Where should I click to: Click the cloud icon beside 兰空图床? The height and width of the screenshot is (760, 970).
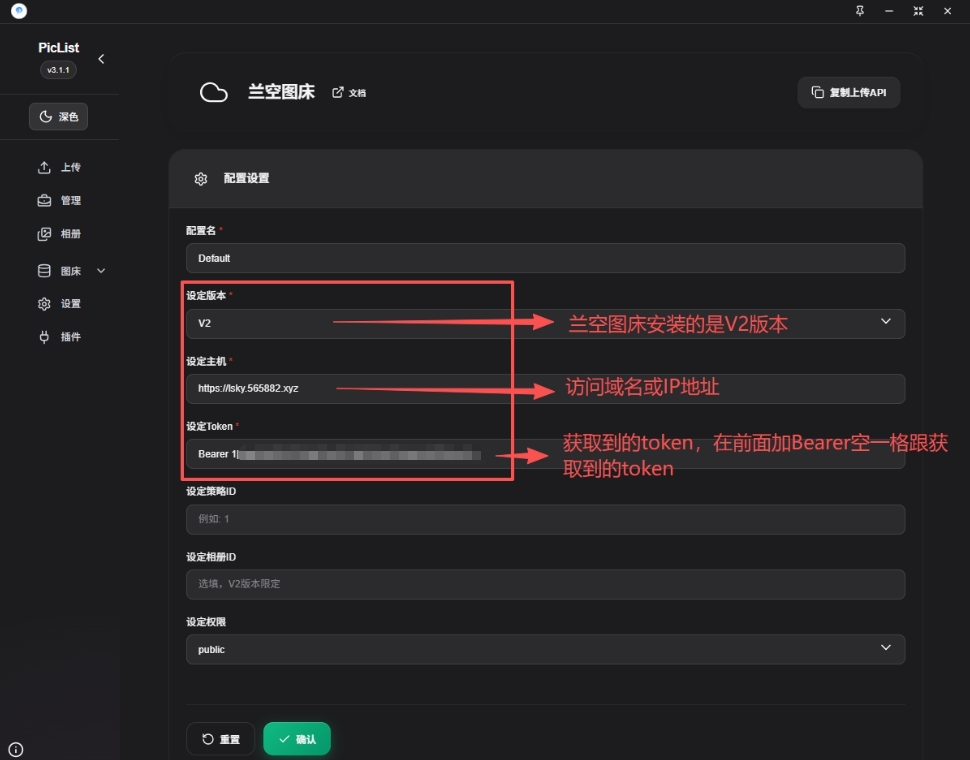pyautogui.click(x=213, y=92)
